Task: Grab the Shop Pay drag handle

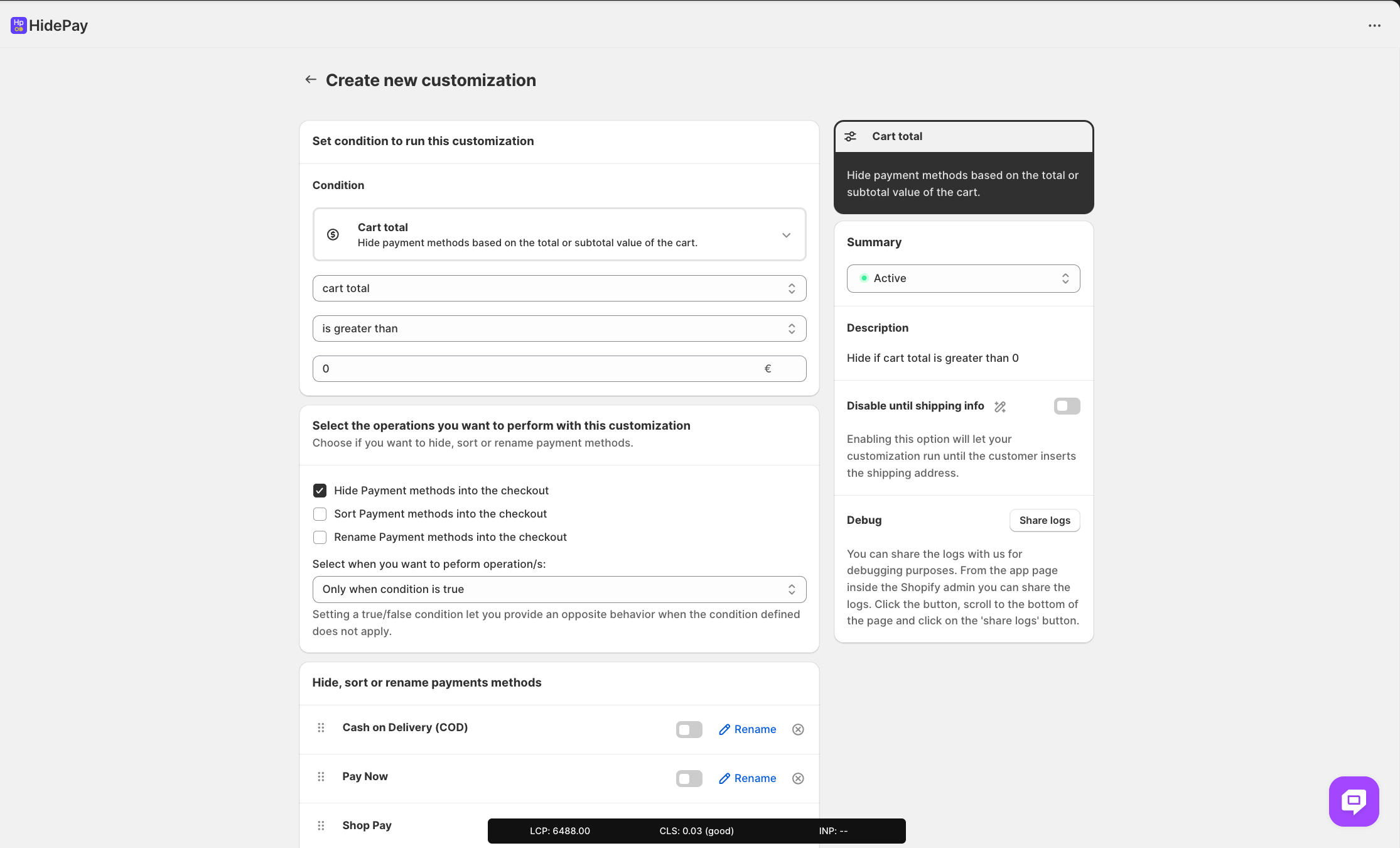Action: pyautogui.click(x=321, y=825)
